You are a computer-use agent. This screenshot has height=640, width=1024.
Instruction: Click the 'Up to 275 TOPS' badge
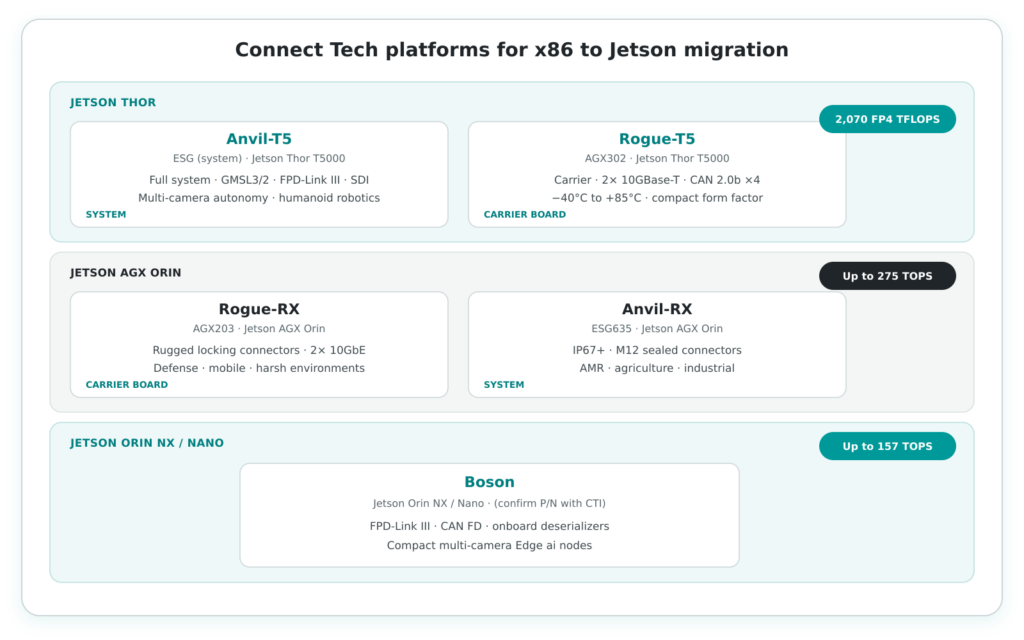(887, 276)
